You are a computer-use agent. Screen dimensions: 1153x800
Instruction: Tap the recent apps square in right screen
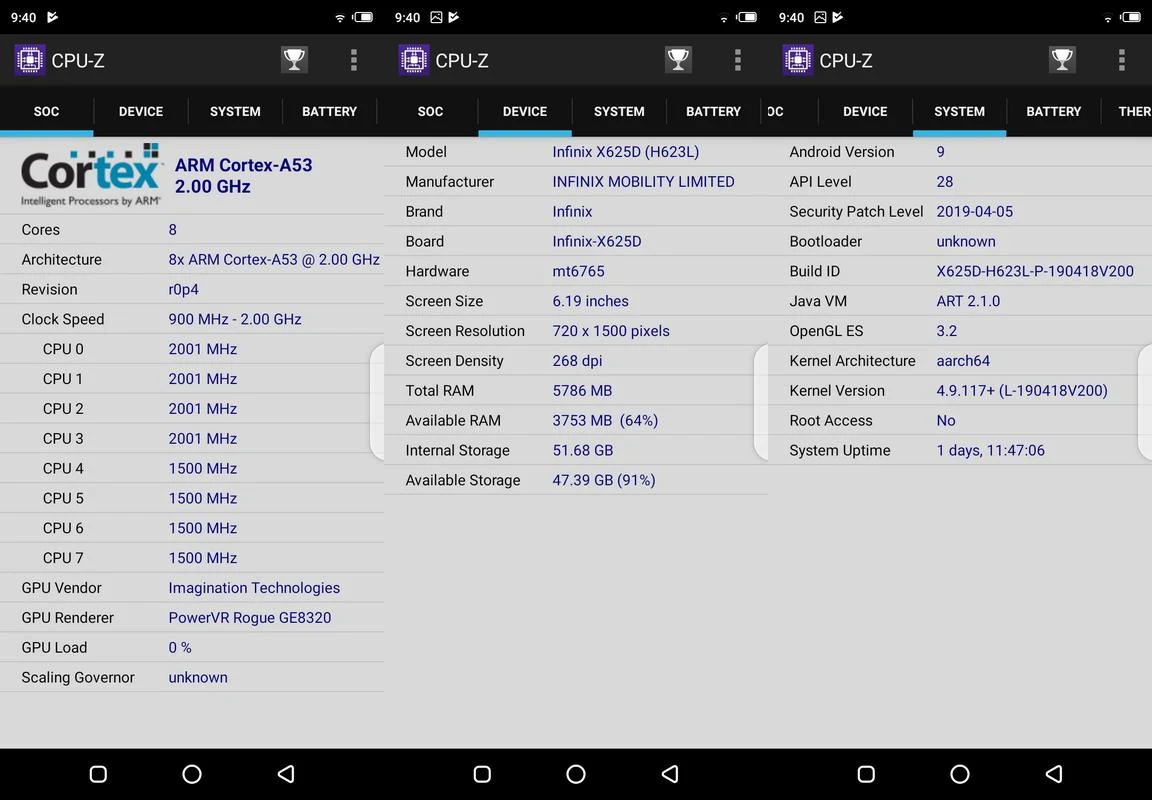point(865,774)
